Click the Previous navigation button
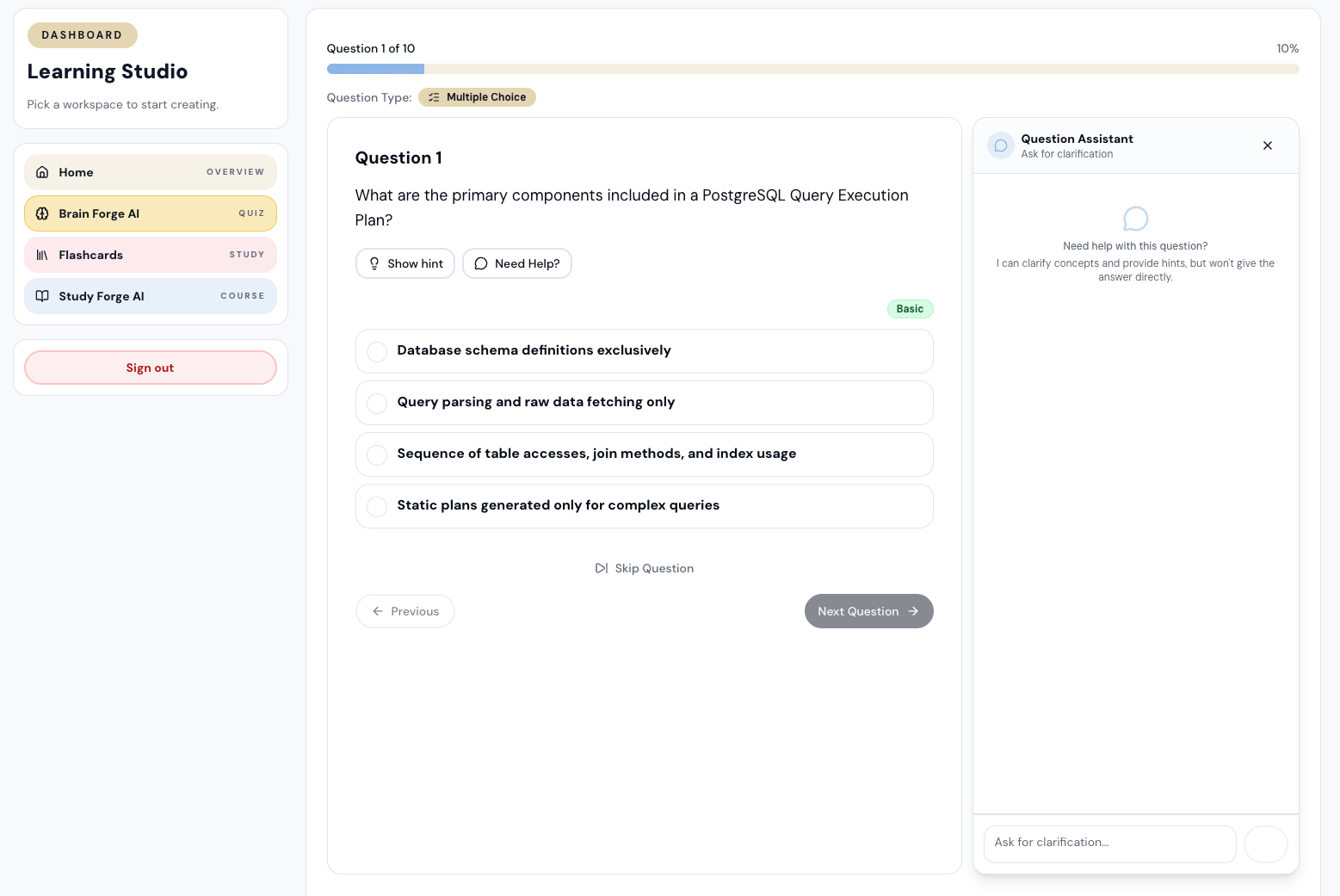The image size is (1340, 896). click(x=404, y=611)
